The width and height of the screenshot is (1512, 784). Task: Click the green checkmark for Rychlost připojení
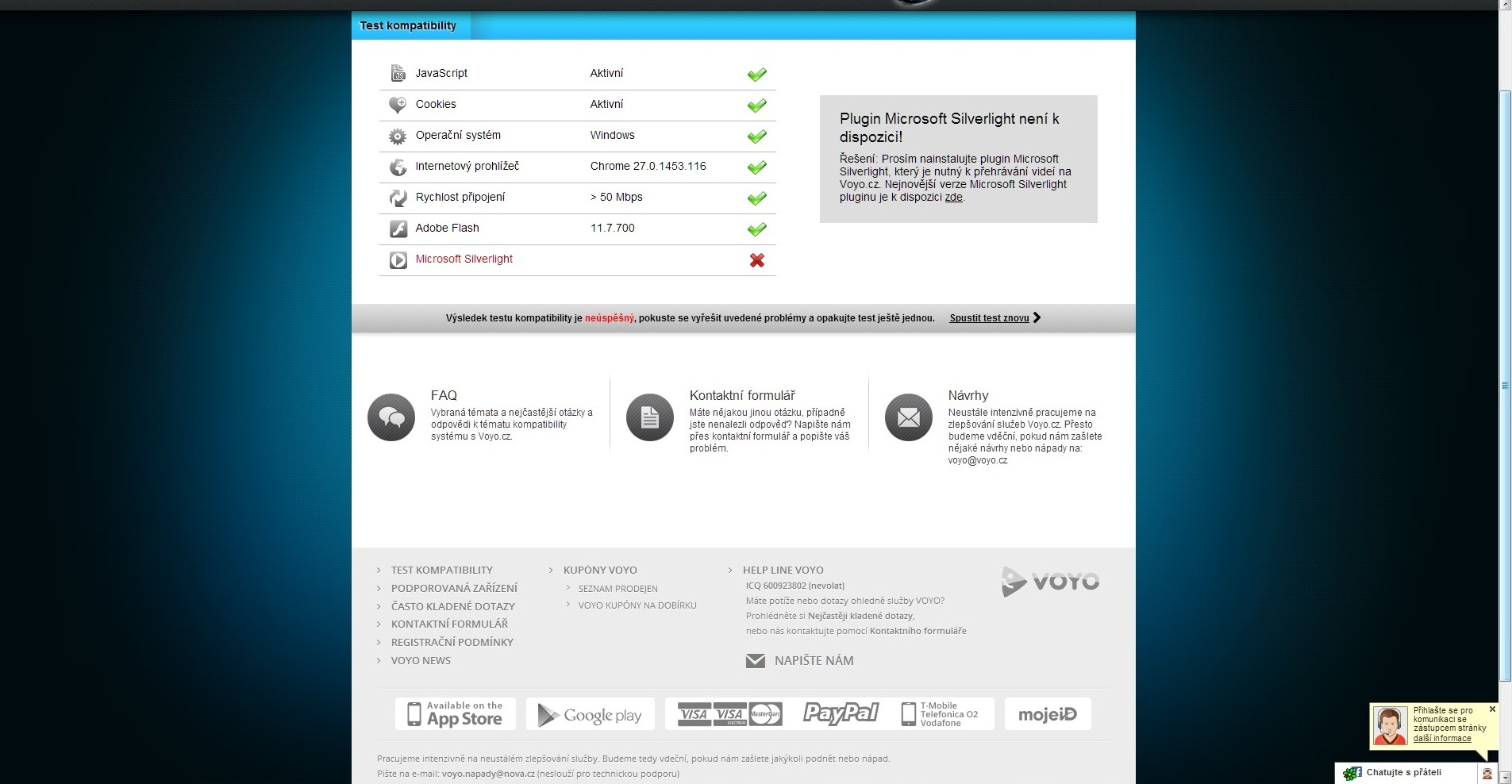pos(757,198)
